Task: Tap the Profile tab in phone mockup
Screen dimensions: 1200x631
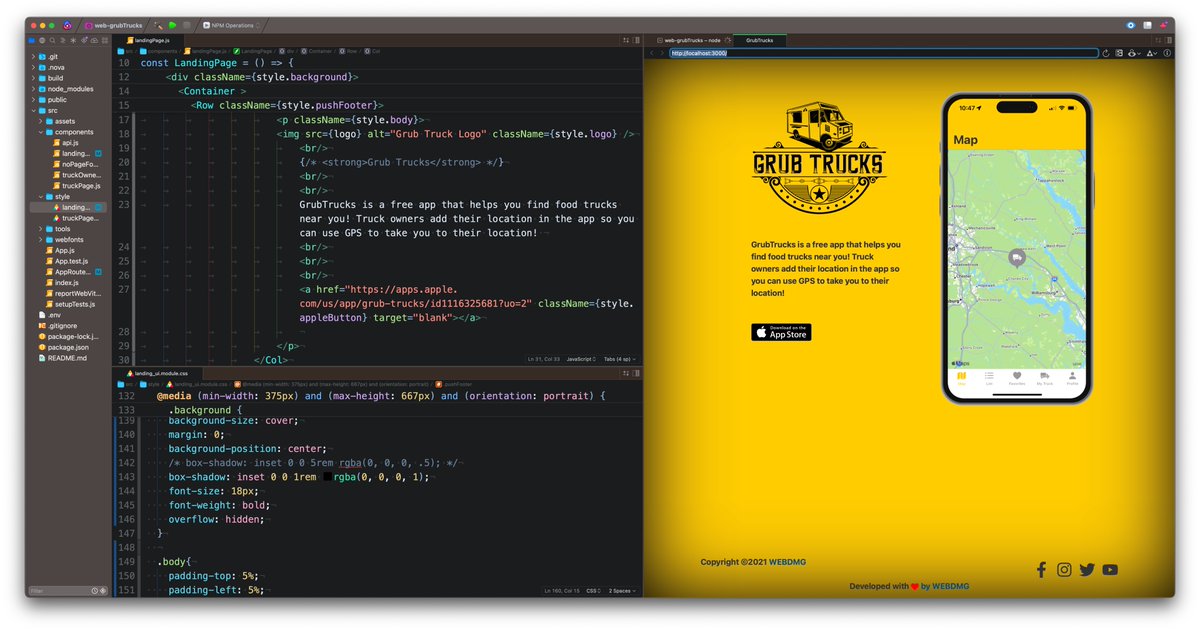Action: [1072, 378]
